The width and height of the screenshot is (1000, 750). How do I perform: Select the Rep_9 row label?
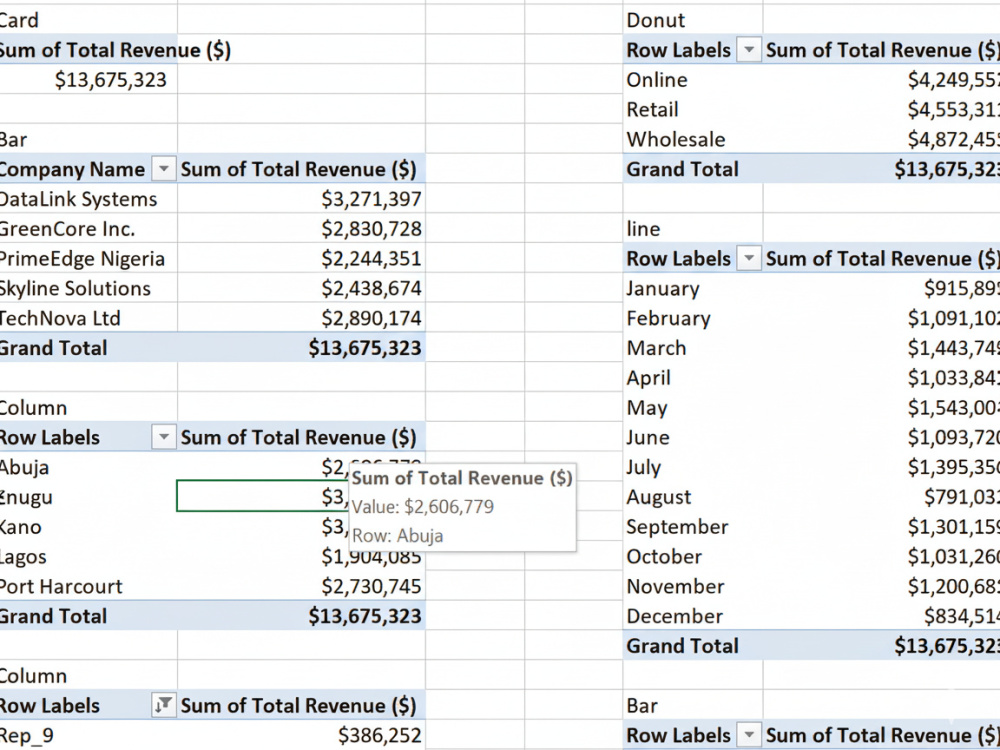click(88, 735)
